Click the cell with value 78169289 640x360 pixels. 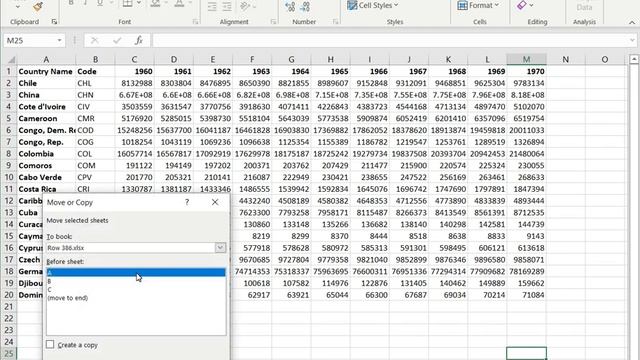527,271
